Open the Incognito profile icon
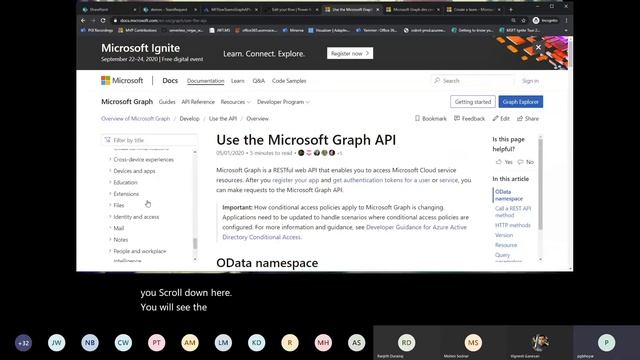The height and width of the screenshot is (360, 640). (x=536, y=20)
